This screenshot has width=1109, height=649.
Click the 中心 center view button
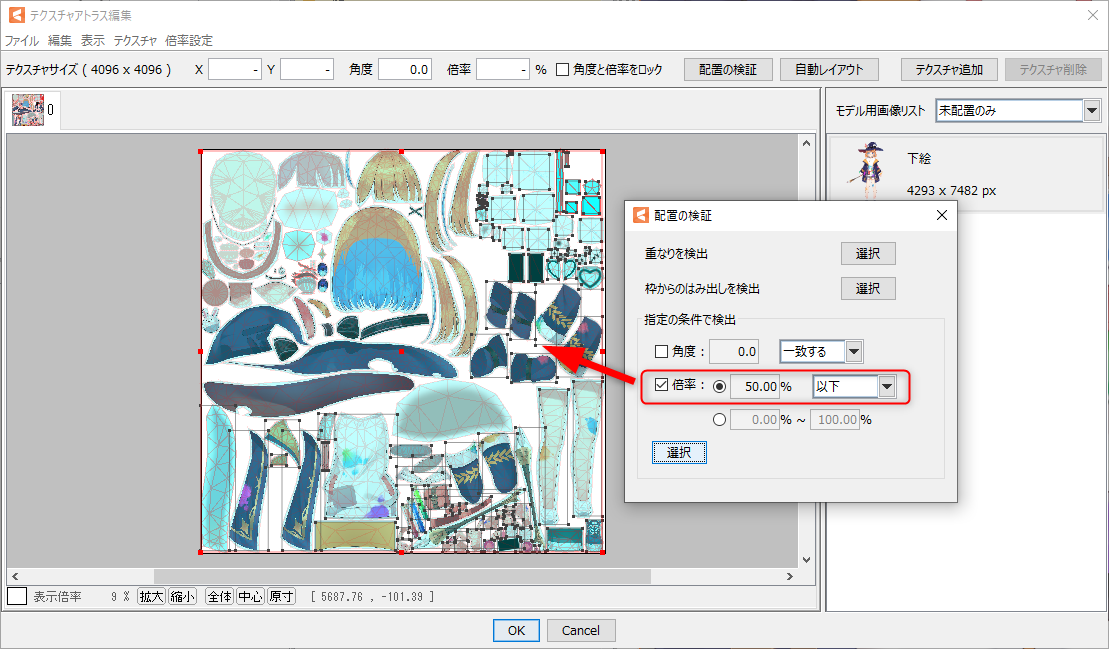click(250, 597)
